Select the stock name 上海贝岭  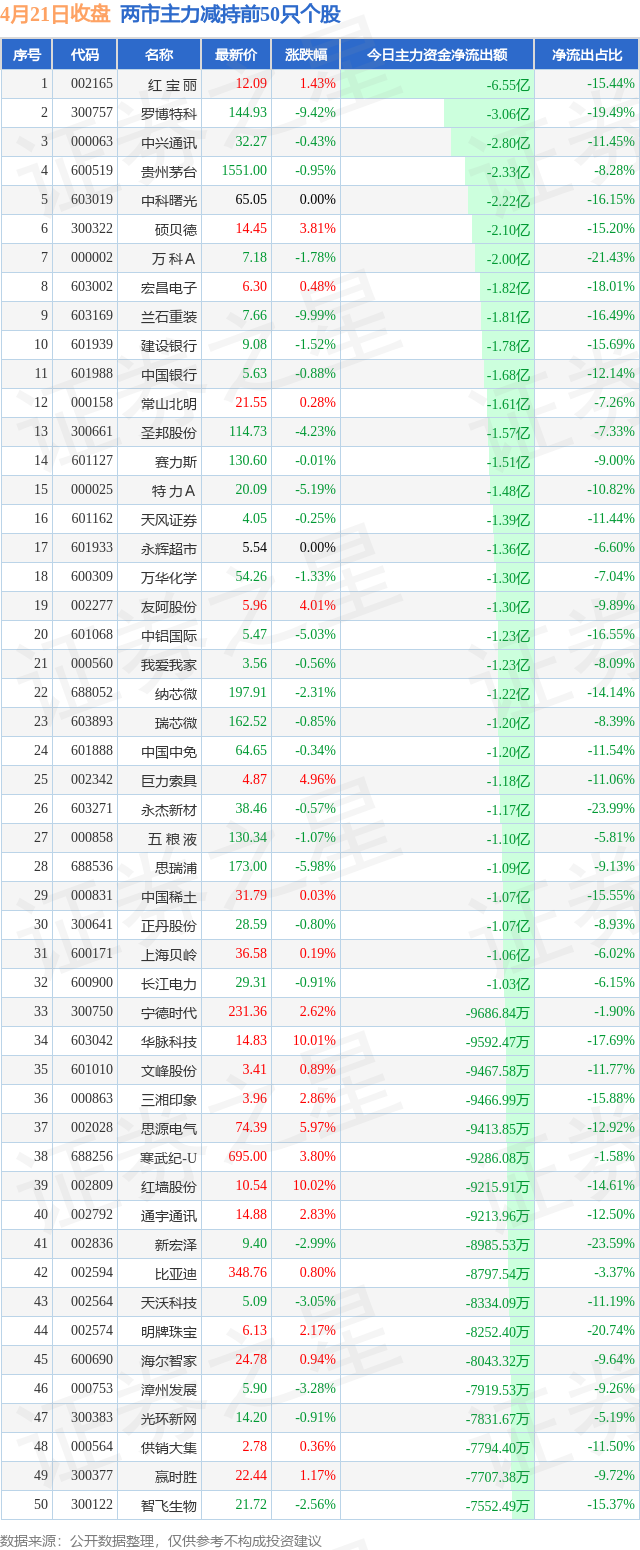coord(169,954)
